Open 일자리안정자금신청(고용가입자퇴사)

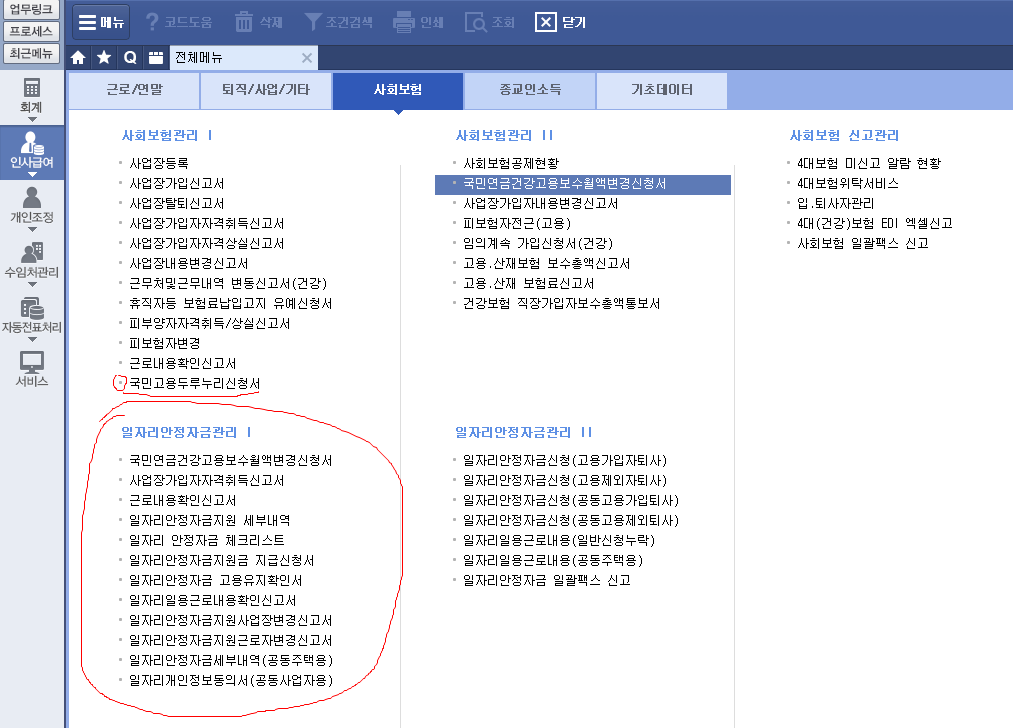coord(565,461)
